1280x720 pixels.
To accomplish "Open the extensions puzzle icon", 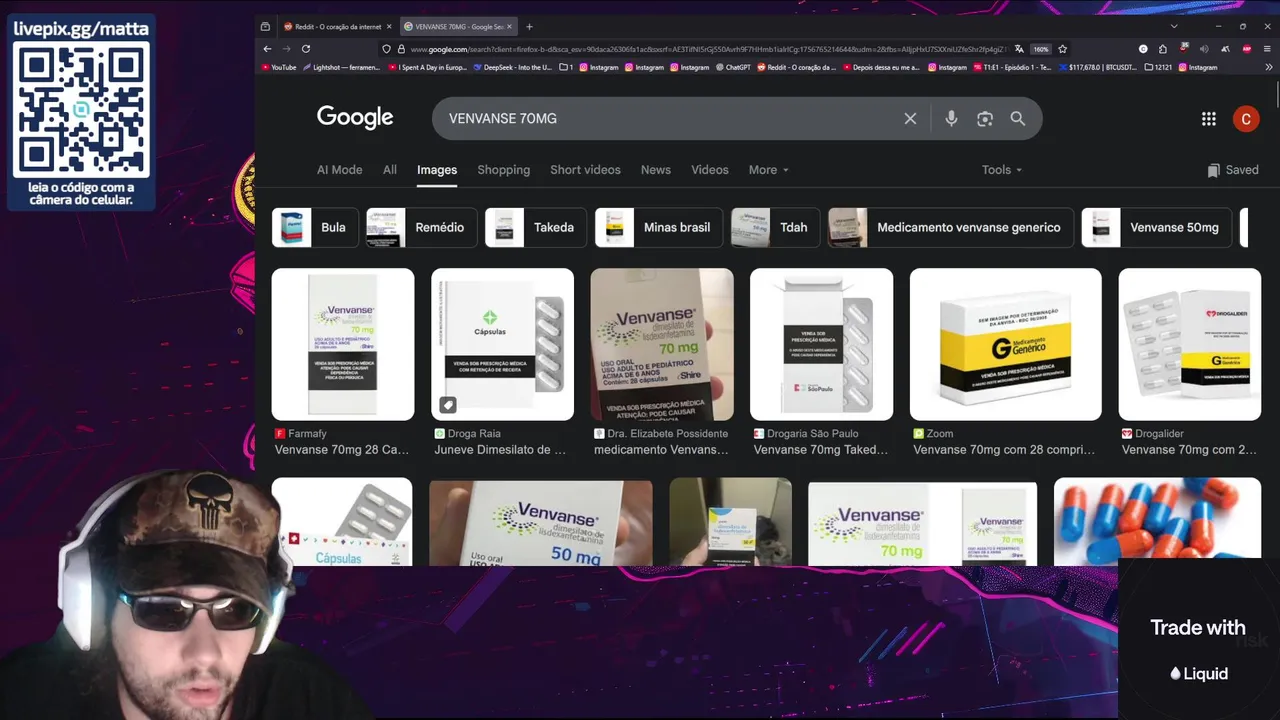I will (1163, 48).
